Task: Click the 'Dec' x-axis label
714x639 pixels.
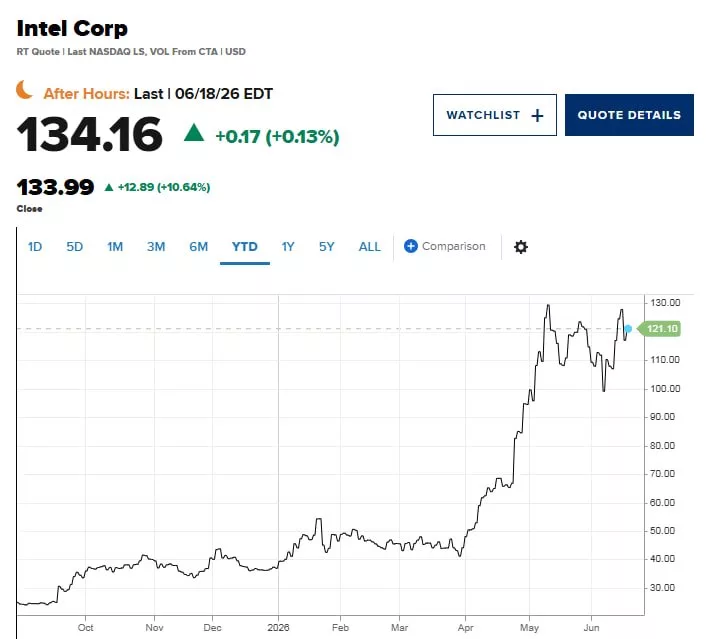Action: [x=212, y=628]
